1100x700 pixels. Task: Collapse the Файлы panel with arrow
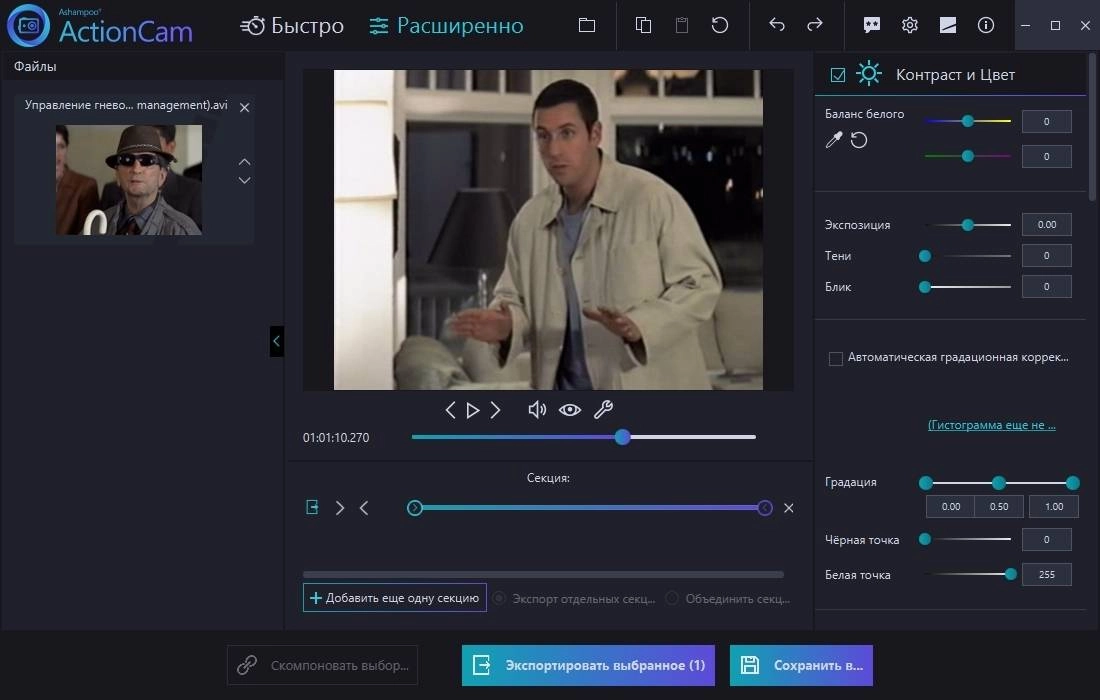[276, 342]
